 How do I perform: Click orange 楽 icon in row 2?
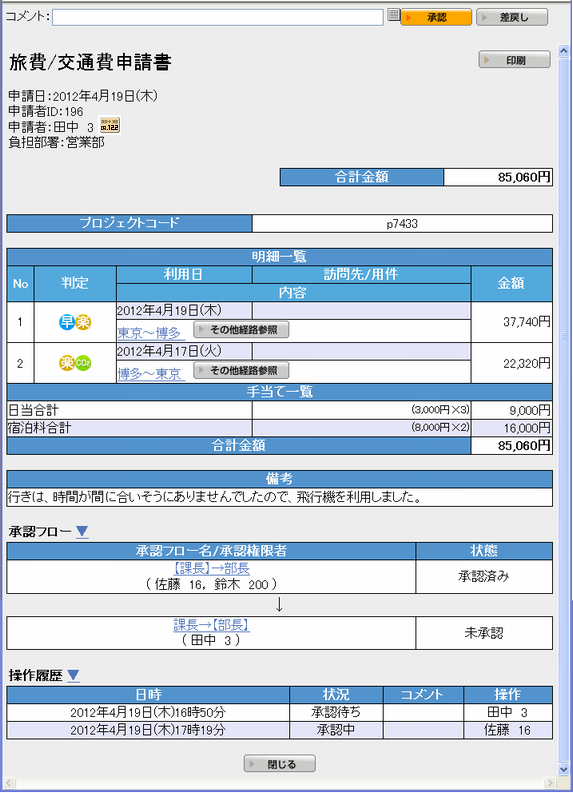coord(67,363)
